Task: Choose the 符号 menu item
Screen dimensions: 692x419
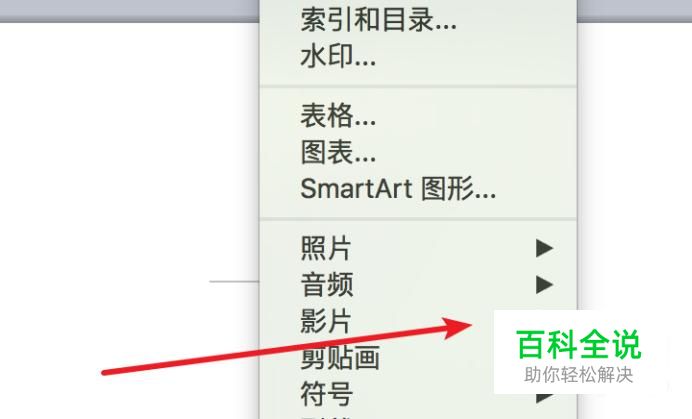Action: coord(327,394)
